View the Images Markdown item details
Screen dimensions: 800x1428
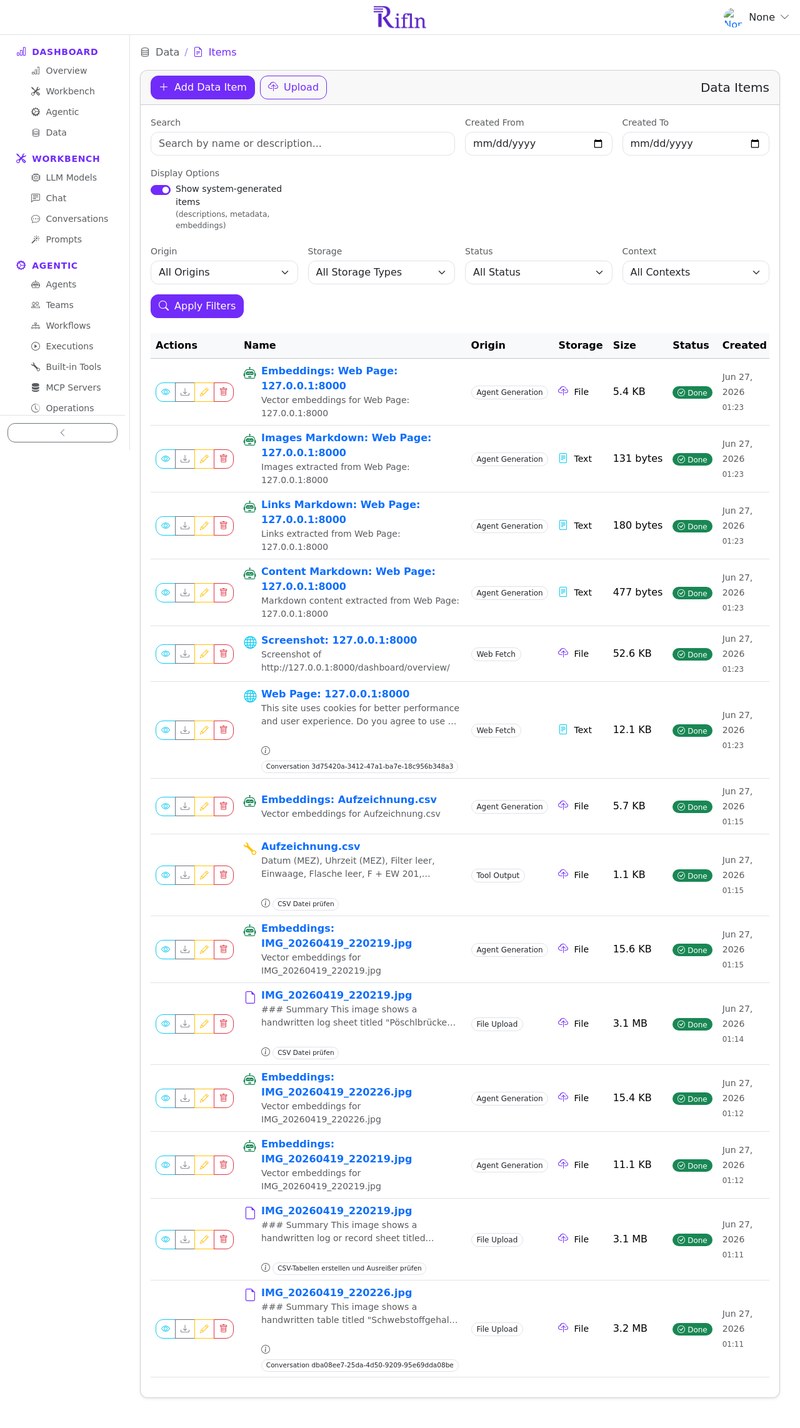tap(166, 459)
